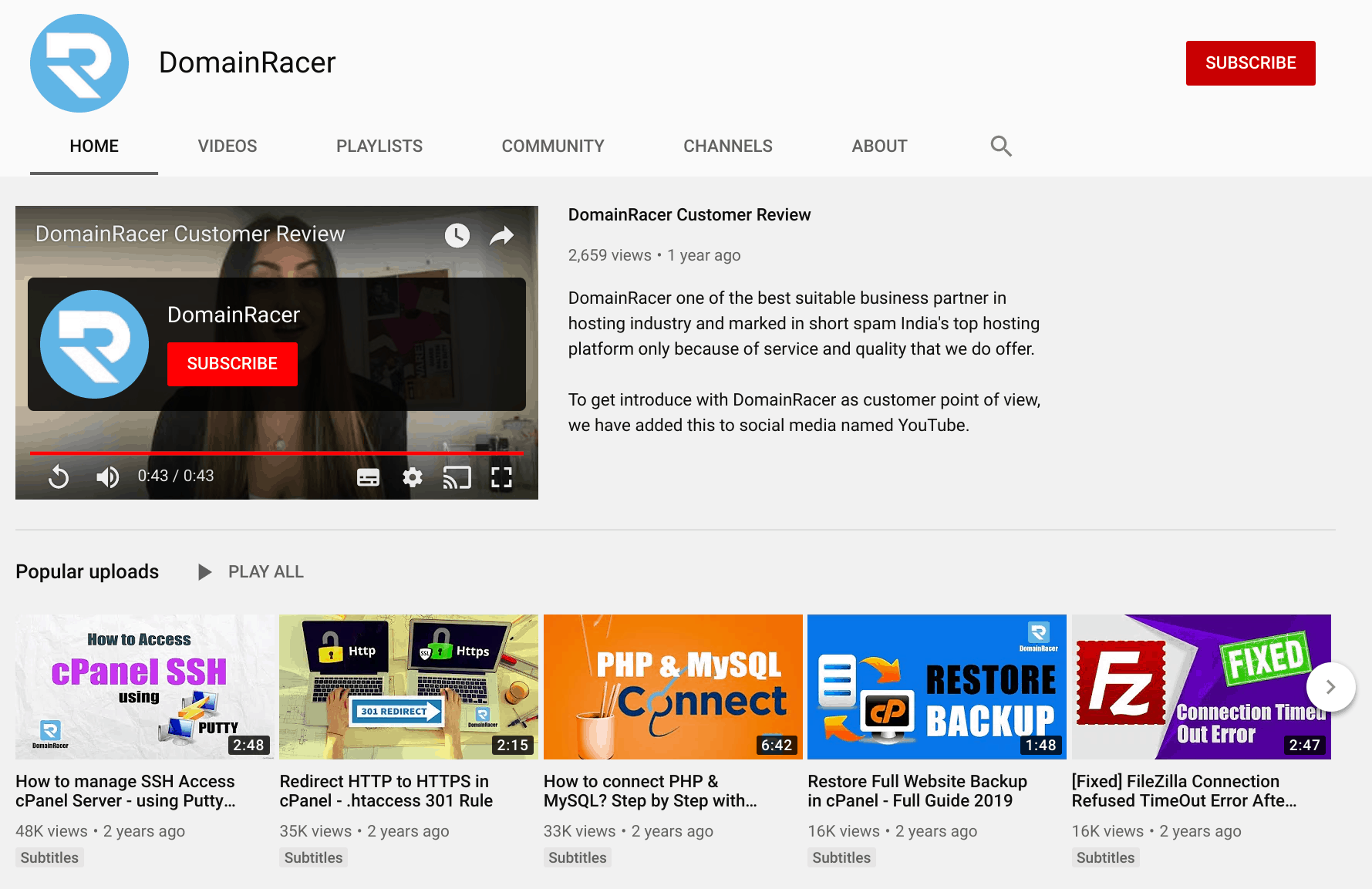This screenshot has width=1372, height=889.
Task: Cast the video to a TV
Action: [x=457, y=477]
